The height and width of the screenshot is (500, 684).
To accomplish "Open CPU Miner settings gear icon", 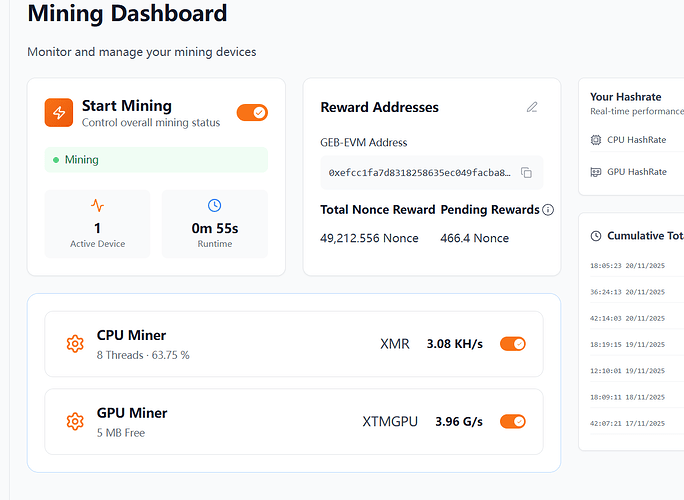I will 74,344.
